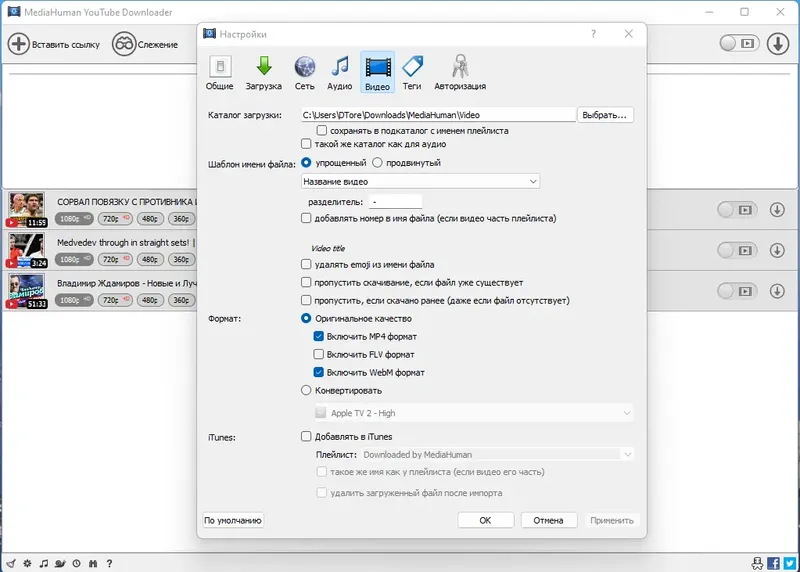Screen dimensions: 800x572
Task: Open the Tracking binoculars icon in toolbar
Action: point(124,44)
